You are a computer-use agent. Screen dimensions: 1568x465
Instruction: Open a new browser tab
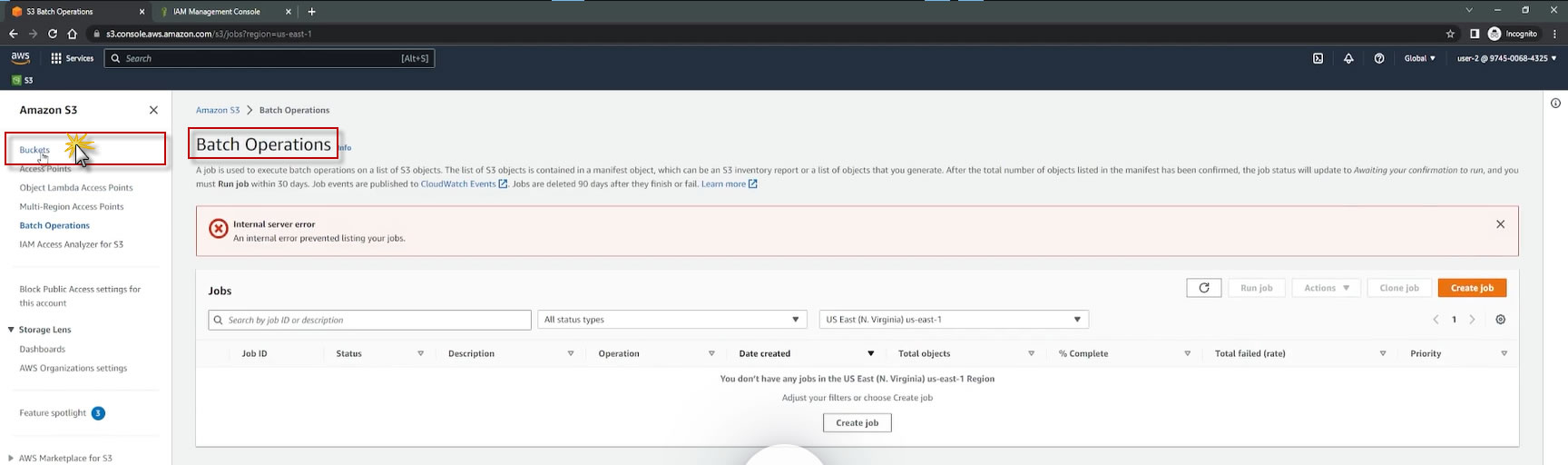pyautogui.click(x=311, y=12)
